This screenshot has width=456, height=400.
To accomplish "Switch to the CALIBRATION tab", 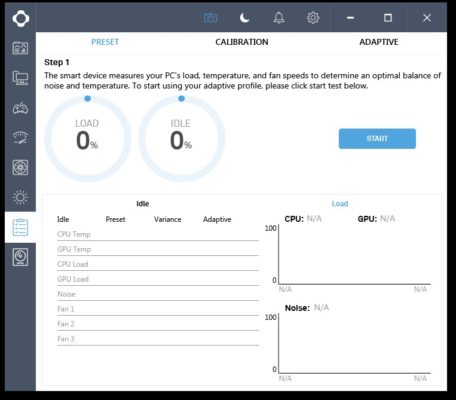I will 242,42.
